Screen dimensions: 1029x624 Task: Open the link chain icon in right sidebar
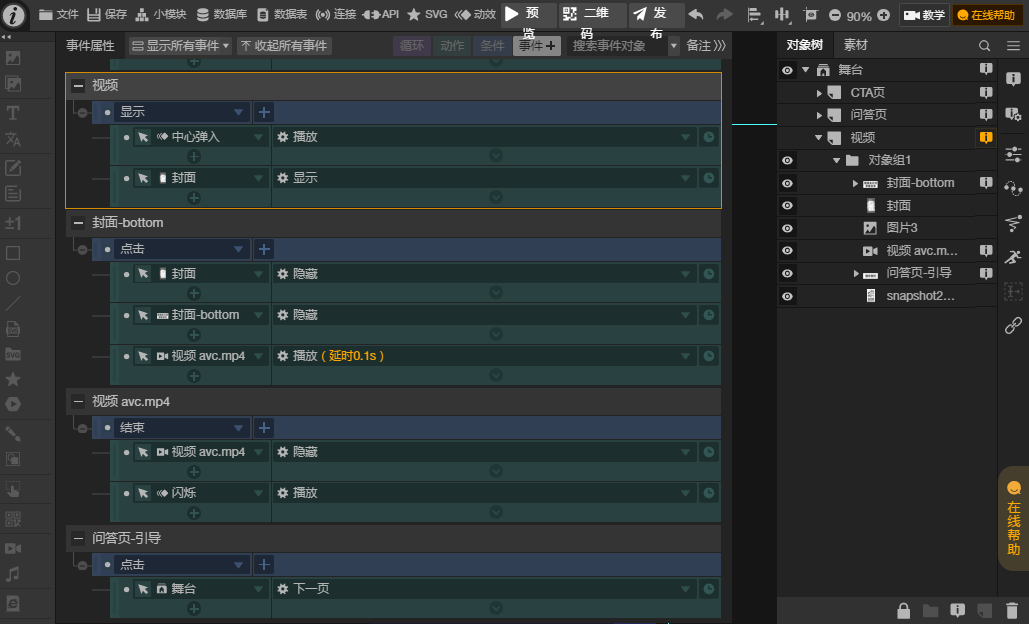1013,325
